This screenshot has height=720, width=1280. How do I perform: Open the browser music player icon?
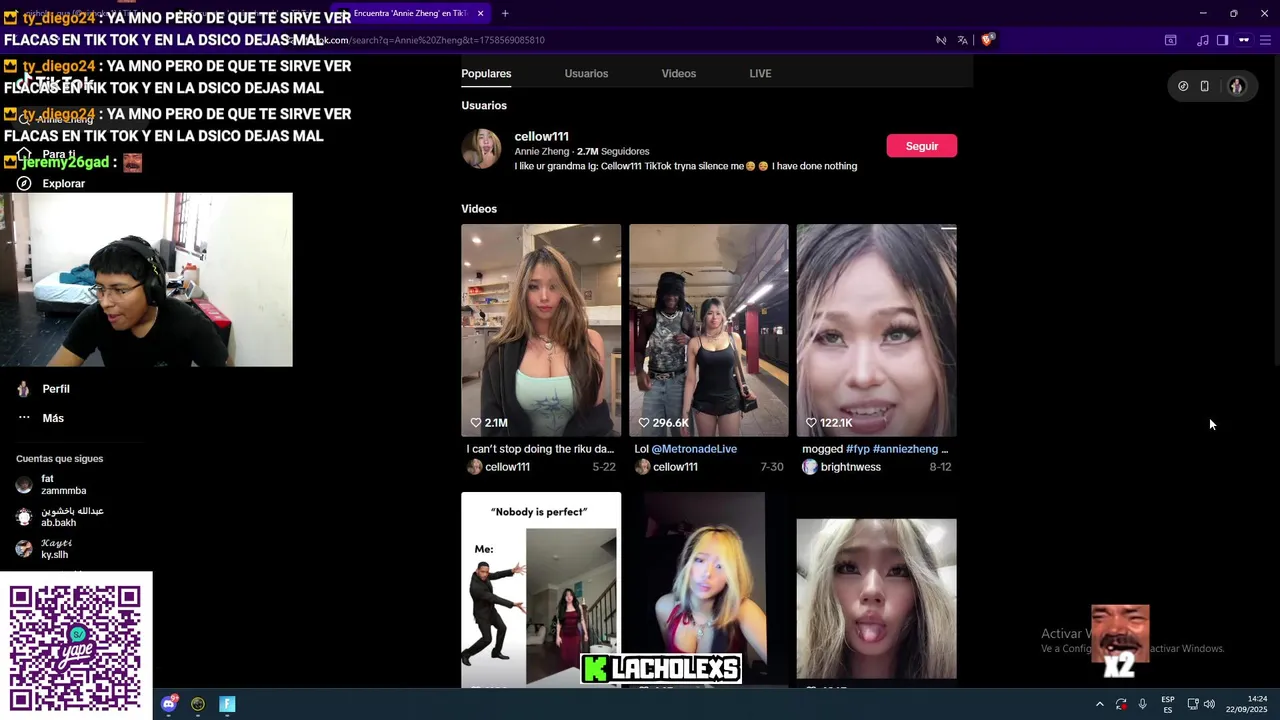click(1203, 40)
